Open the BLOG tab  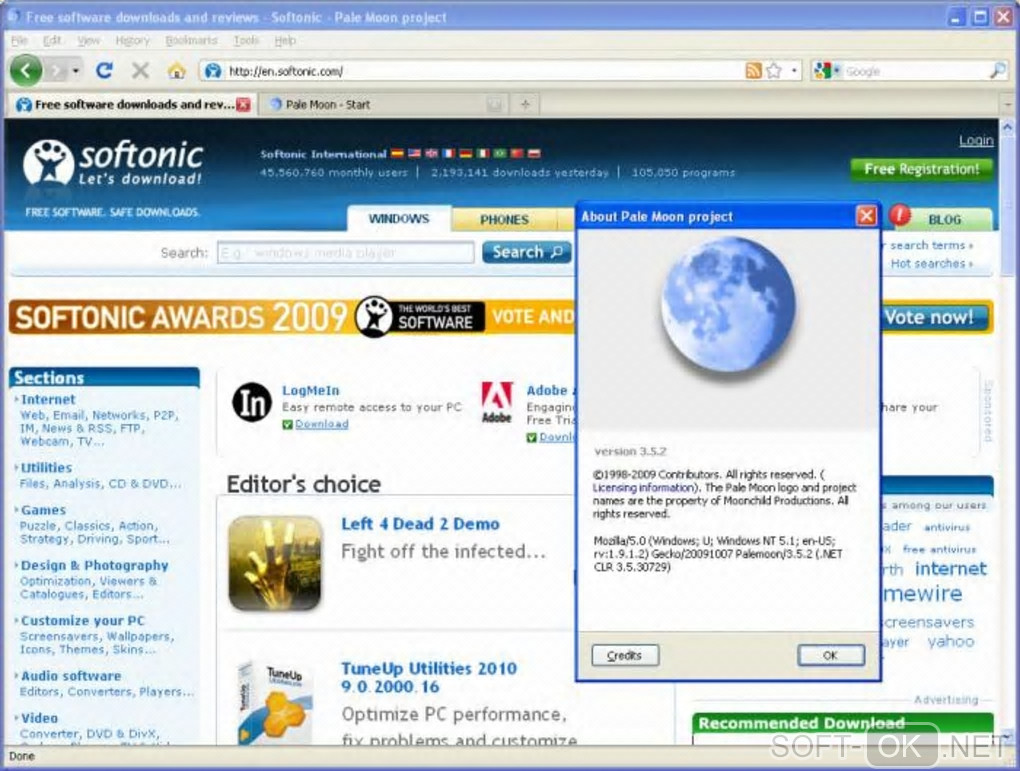coord(945,220)
